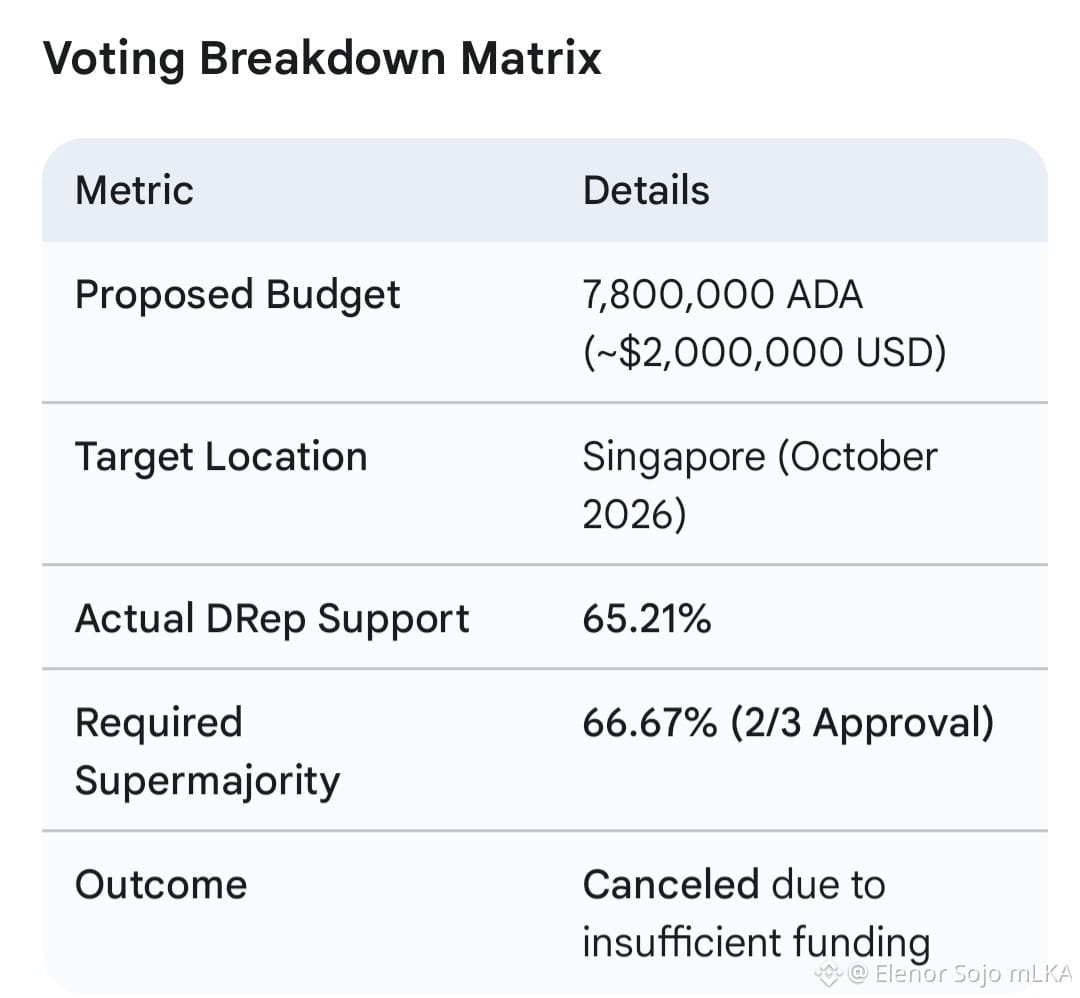Click the ~$2,000,000 USD amount

(765, 353)
